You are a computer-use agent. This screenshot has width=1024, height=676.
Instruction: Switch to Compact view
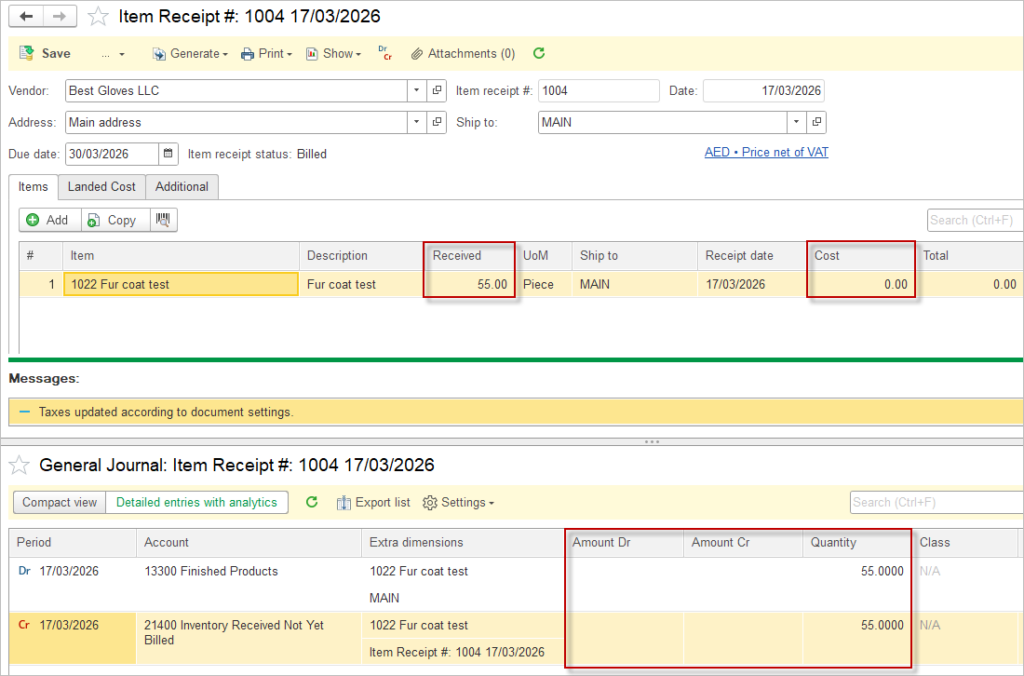point(60,502)
